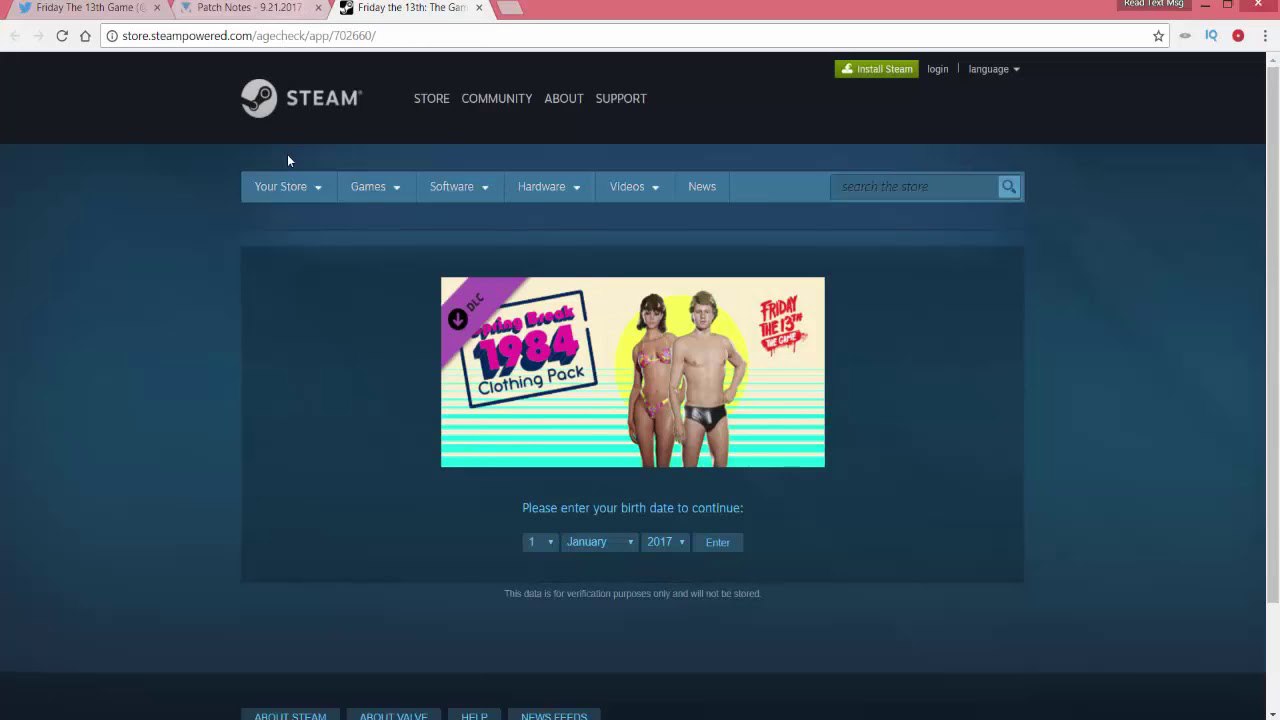Open the language dropdown
The image size is (1280, 720).
click(994, 69)
